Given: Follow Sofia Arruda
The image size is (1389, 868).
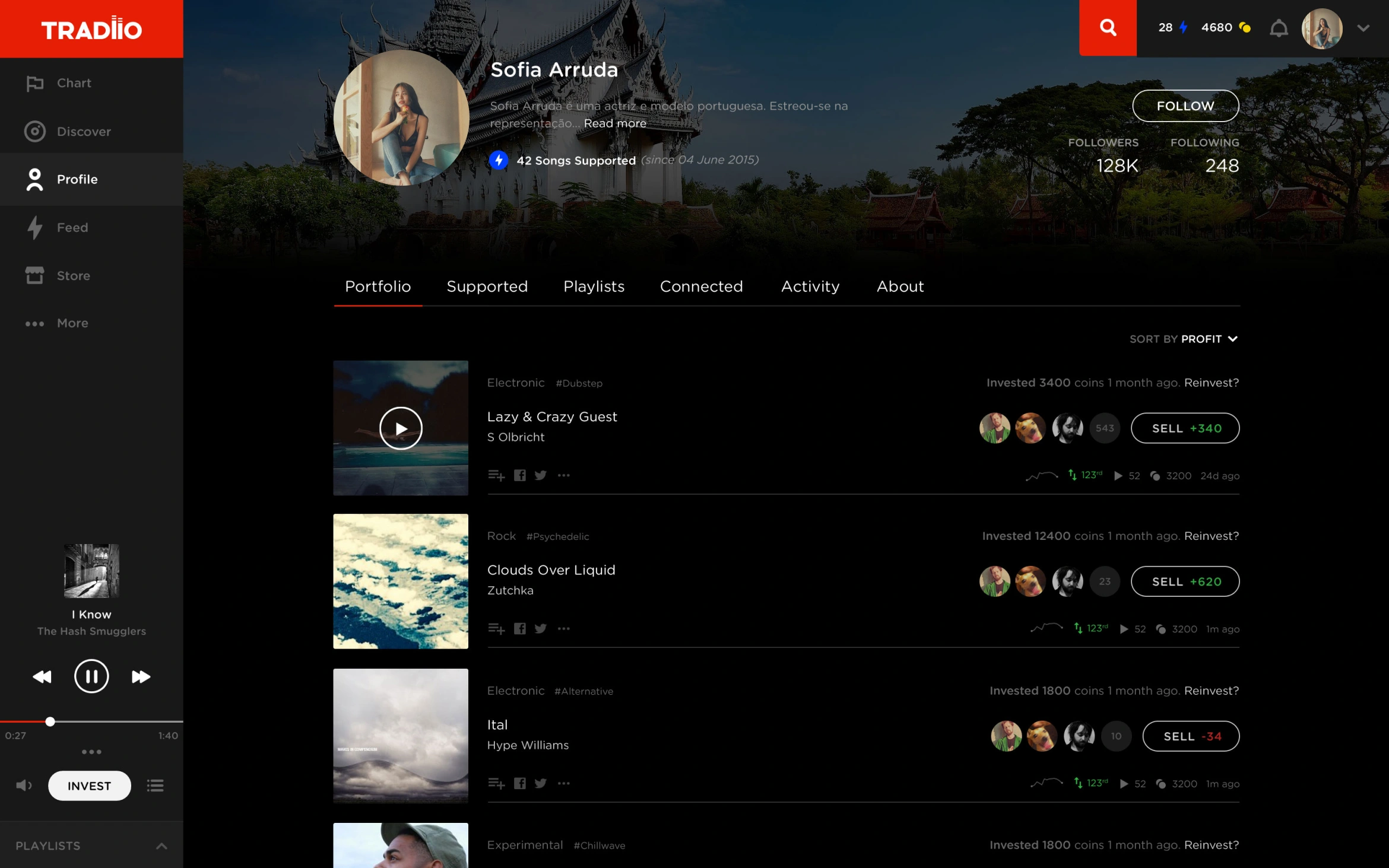Looking at the screenshot, I should point(1185,106).
